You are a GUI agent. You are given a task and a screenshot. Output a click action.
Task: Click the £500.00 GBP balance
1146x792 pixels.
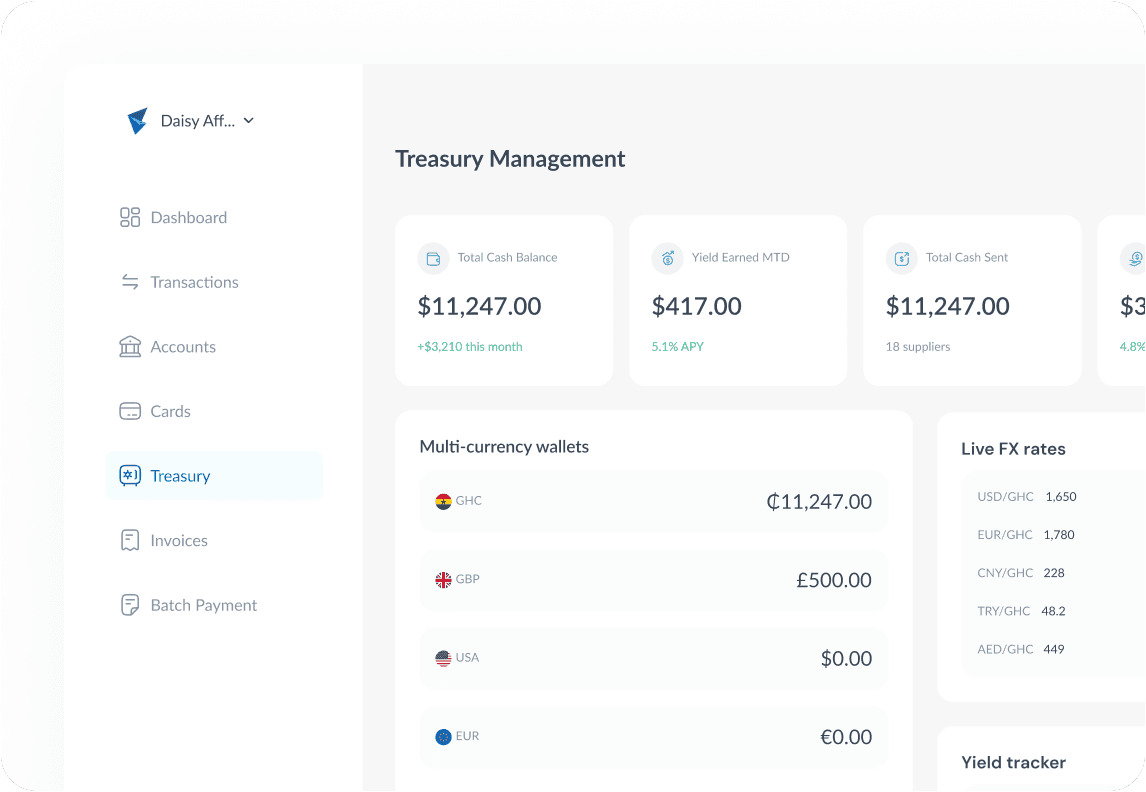coord(834,580)
